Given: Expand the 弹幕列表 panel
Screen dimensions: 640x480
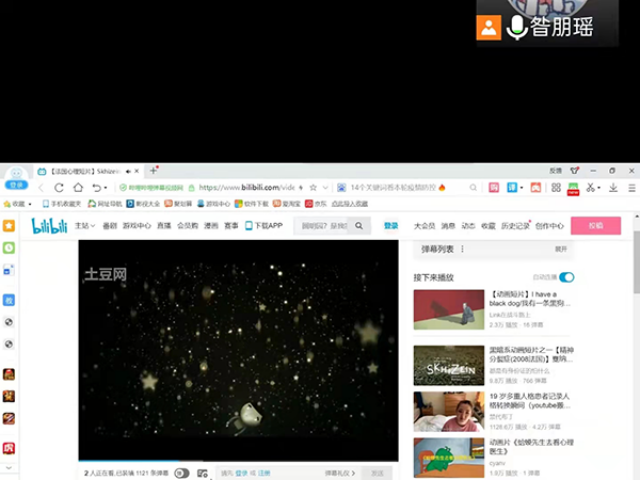Looking at the screenshot, I should pyautogui.click(x=561, y=249).
